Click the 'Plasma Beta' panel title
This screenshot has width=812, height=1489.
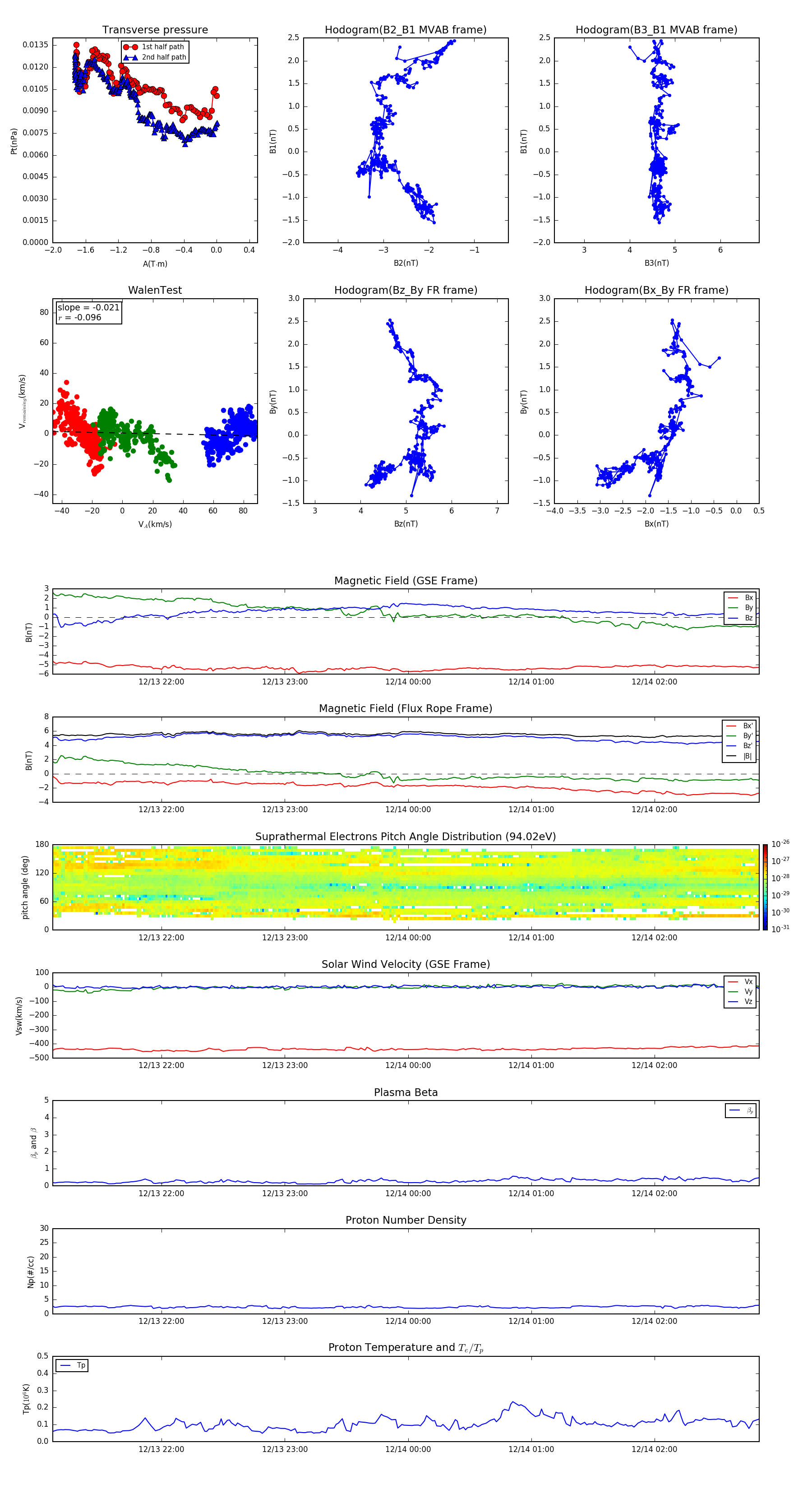[406, 1092]
